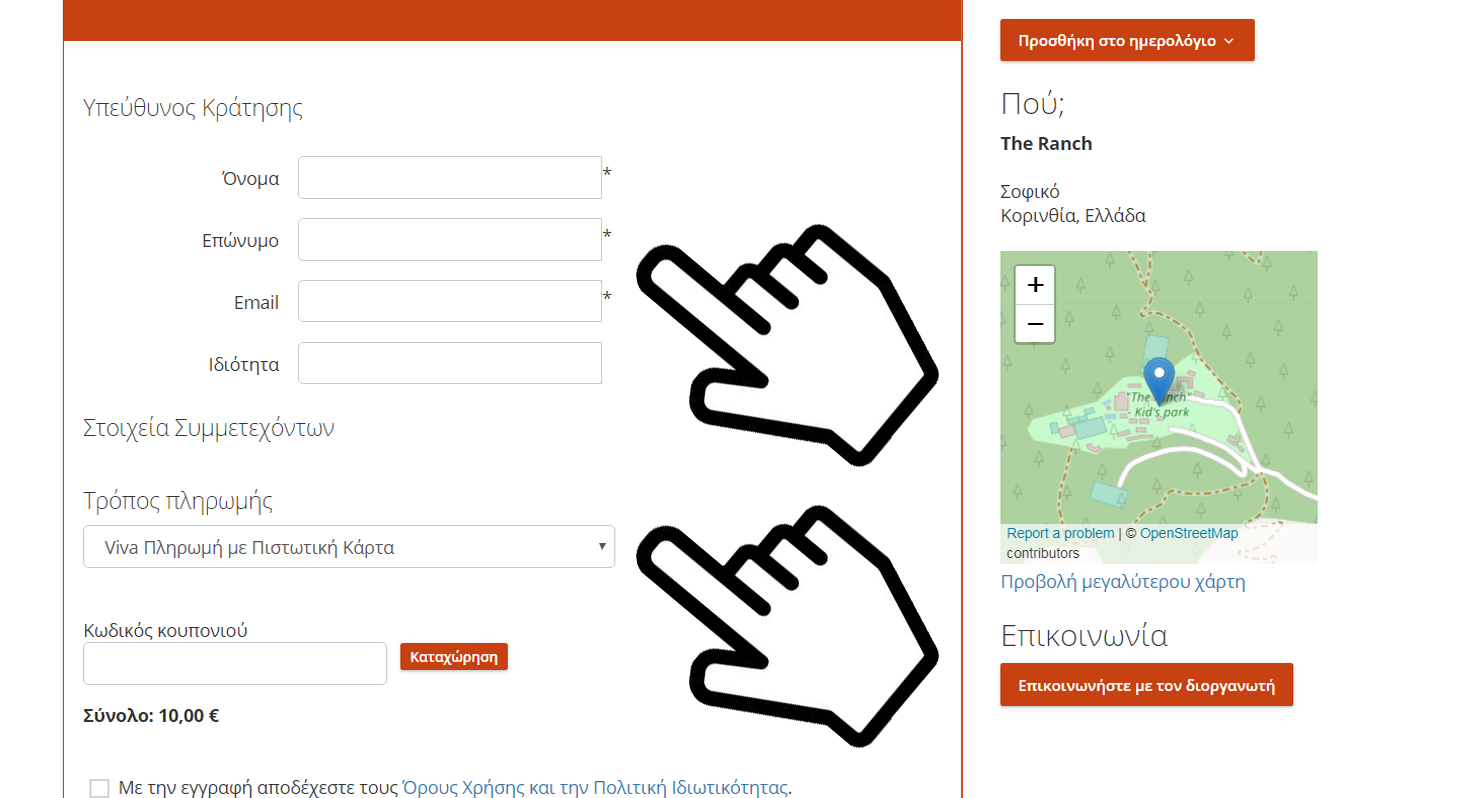
Task: Click the payment dropdown arrow
Action: click(x=601, y=547)
